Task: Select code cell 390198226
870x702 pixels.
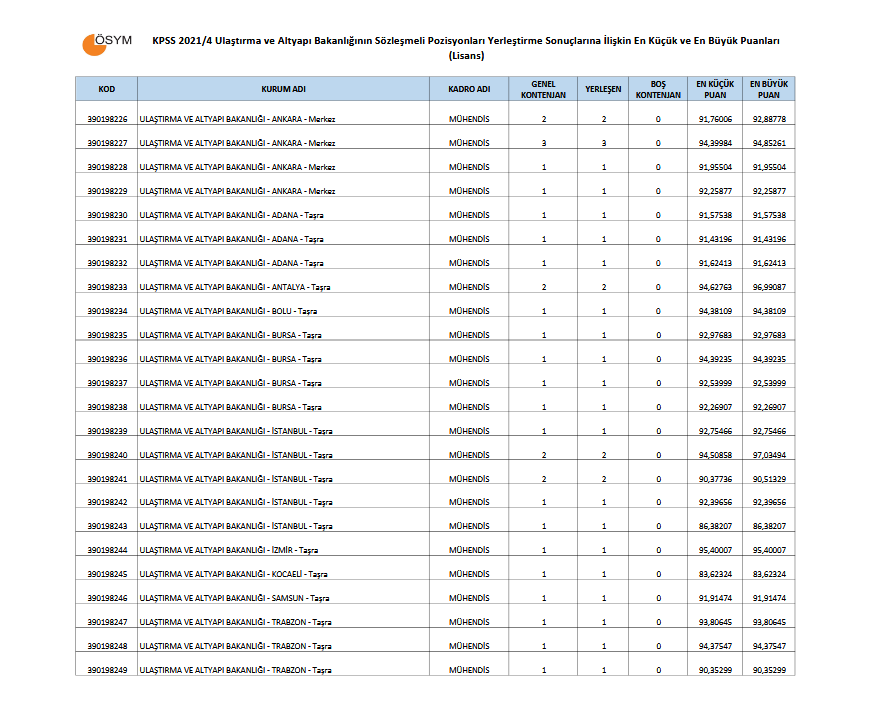Action: [x=107, y=119]
